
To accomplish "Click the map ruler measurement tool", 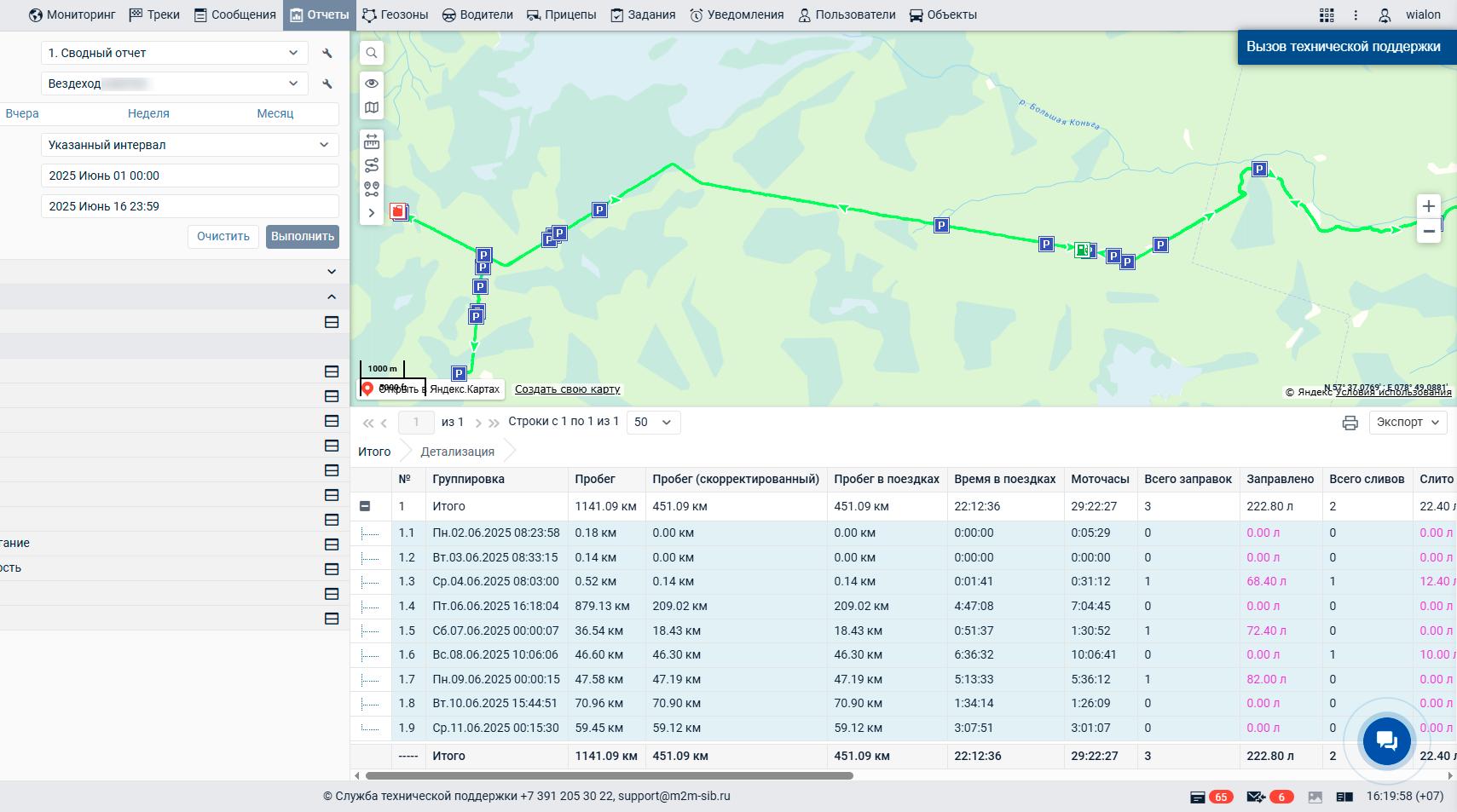I will pyautogui.click(x=372, y=141).
